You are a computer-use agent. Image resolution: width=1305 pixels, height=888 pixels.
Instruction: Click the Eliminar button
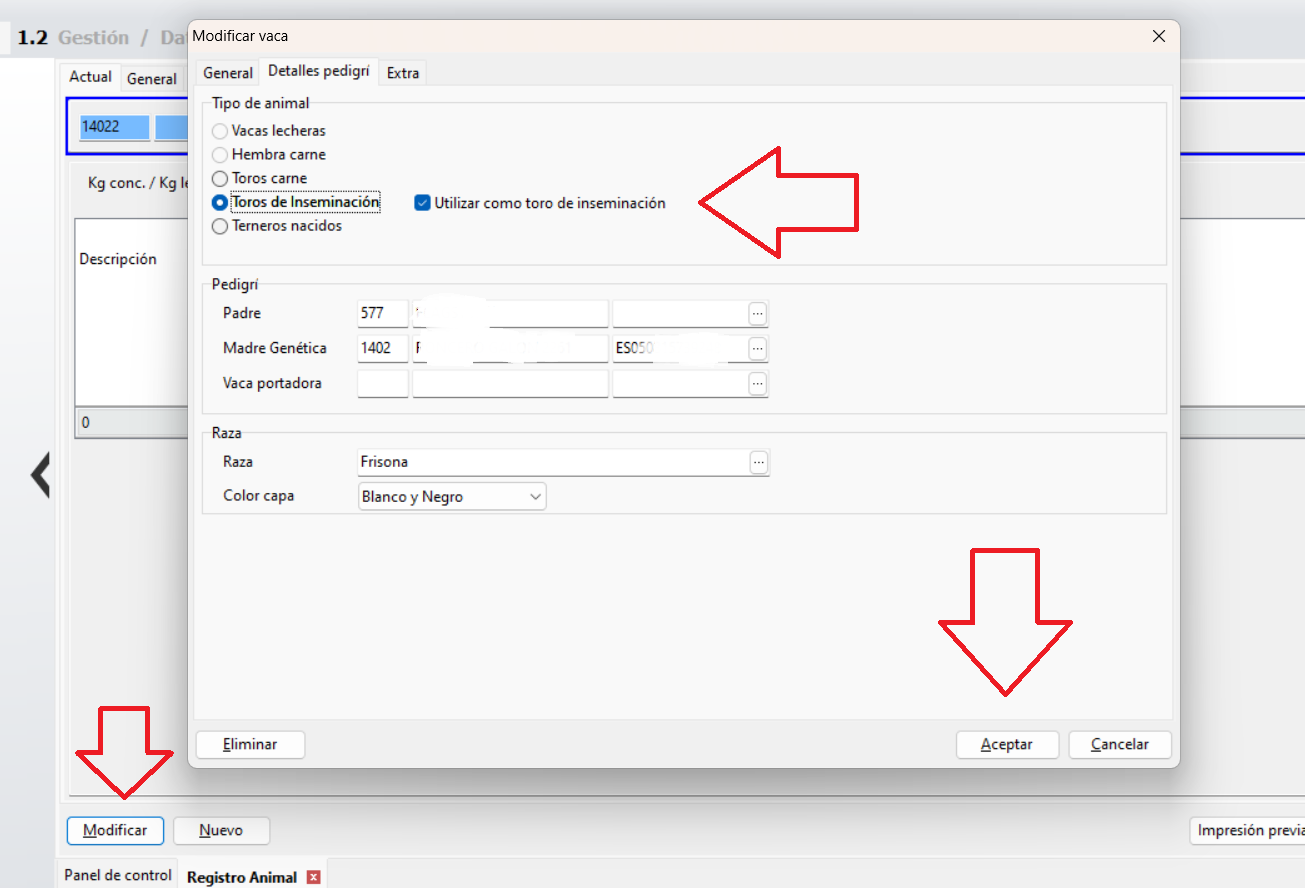coord(250,744)
